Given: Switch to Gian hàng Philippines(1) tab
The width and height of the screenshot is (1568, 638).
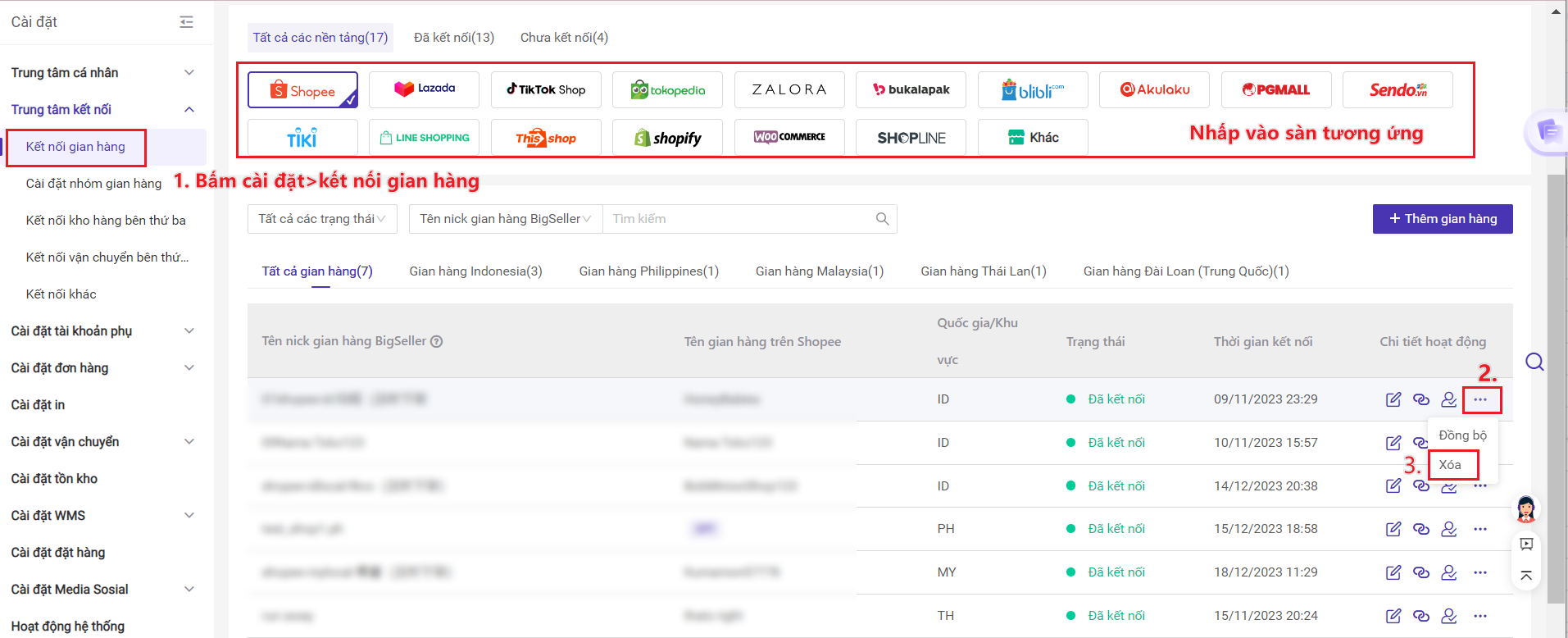Looking at the screenshot, I should pyautogui.click(x=649, y=271).
